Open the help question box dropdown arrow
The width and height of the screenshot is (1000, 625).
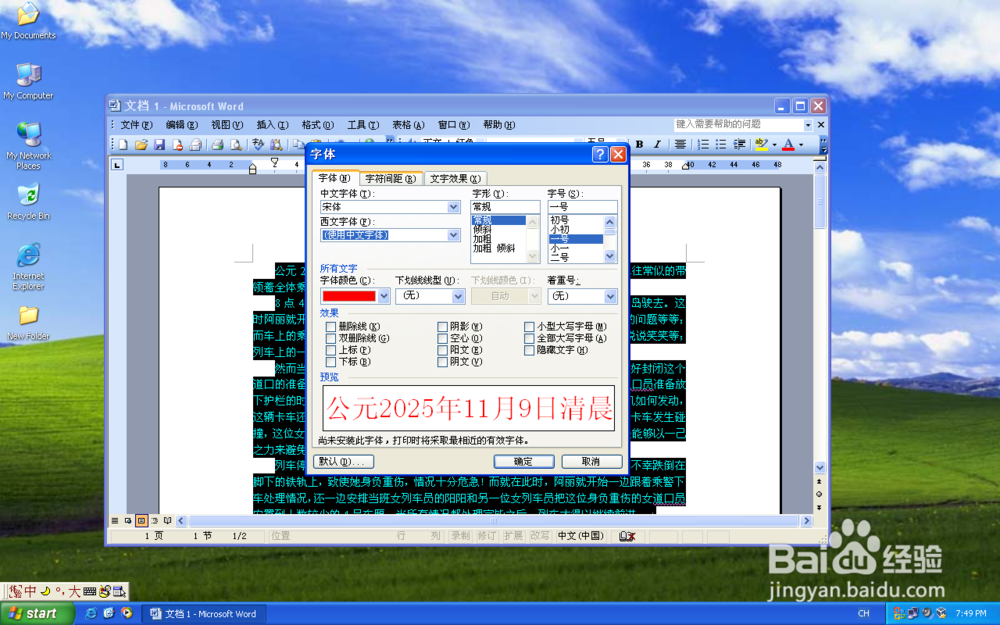pos(807,125)
